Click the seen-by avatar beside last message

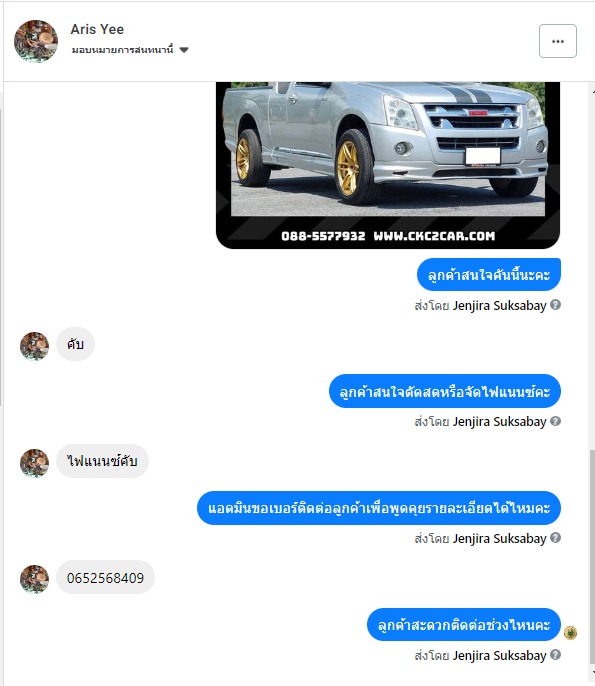point(570,633)
